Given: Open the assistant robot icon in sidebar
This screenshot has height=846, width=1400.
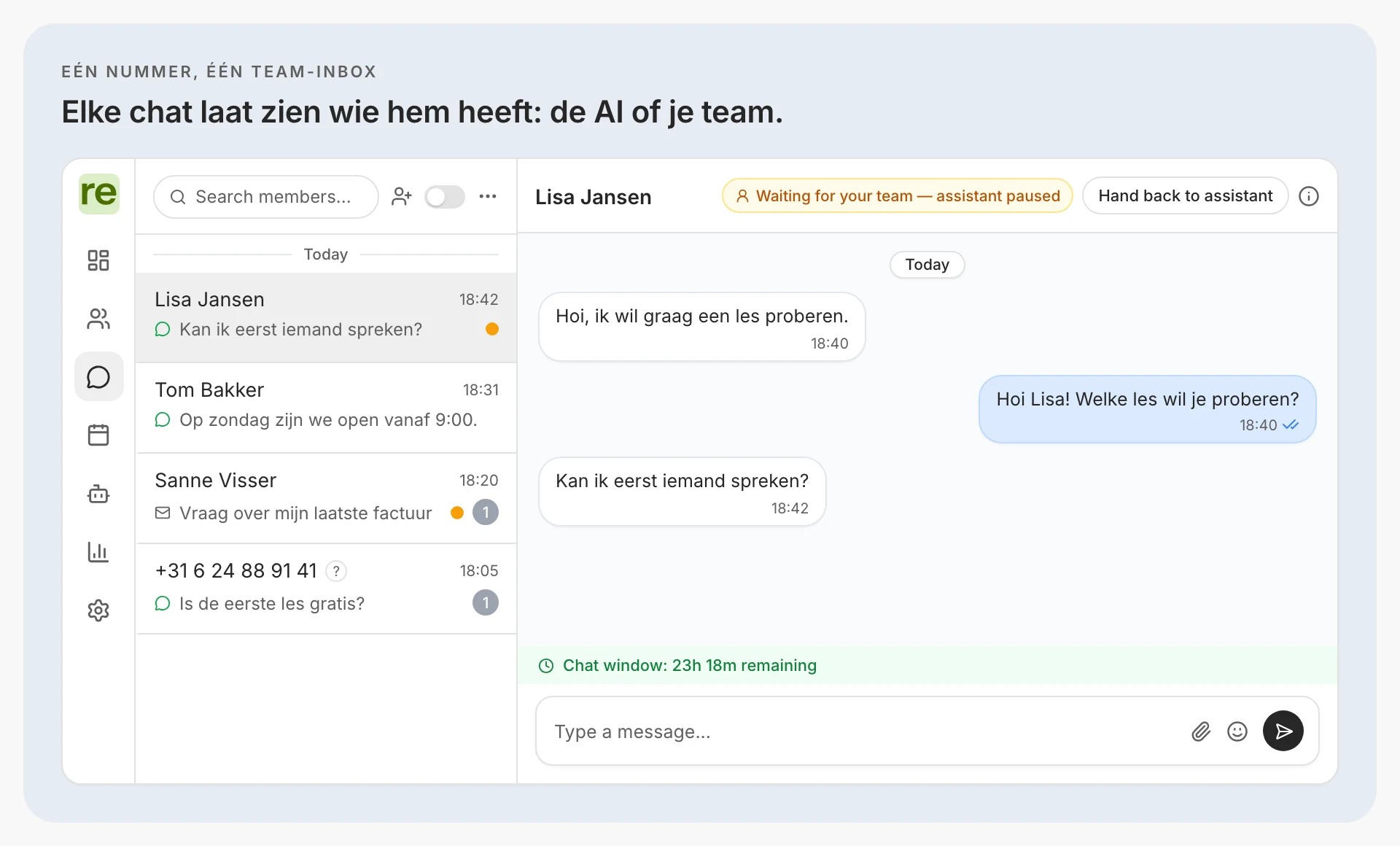Looking at the screenshot, I should (x=98, y=494).
